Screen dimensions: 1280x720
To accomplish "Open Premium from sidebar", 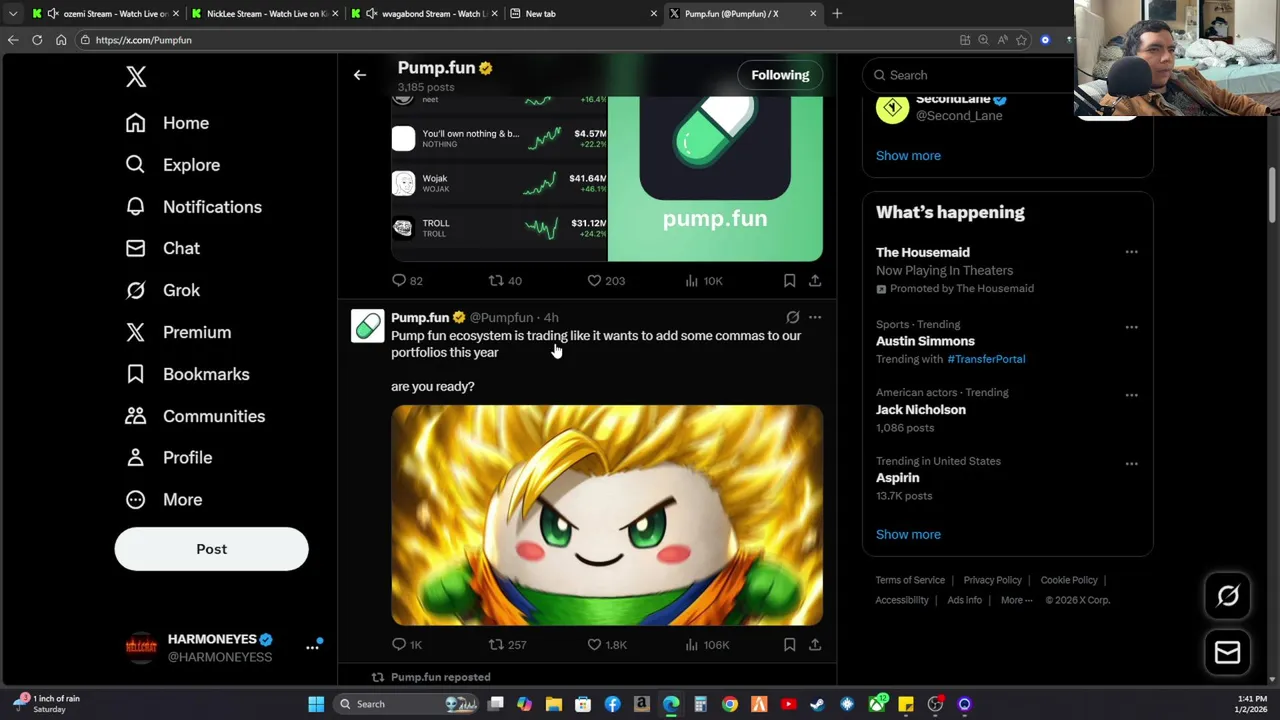I will click(178, 332).
